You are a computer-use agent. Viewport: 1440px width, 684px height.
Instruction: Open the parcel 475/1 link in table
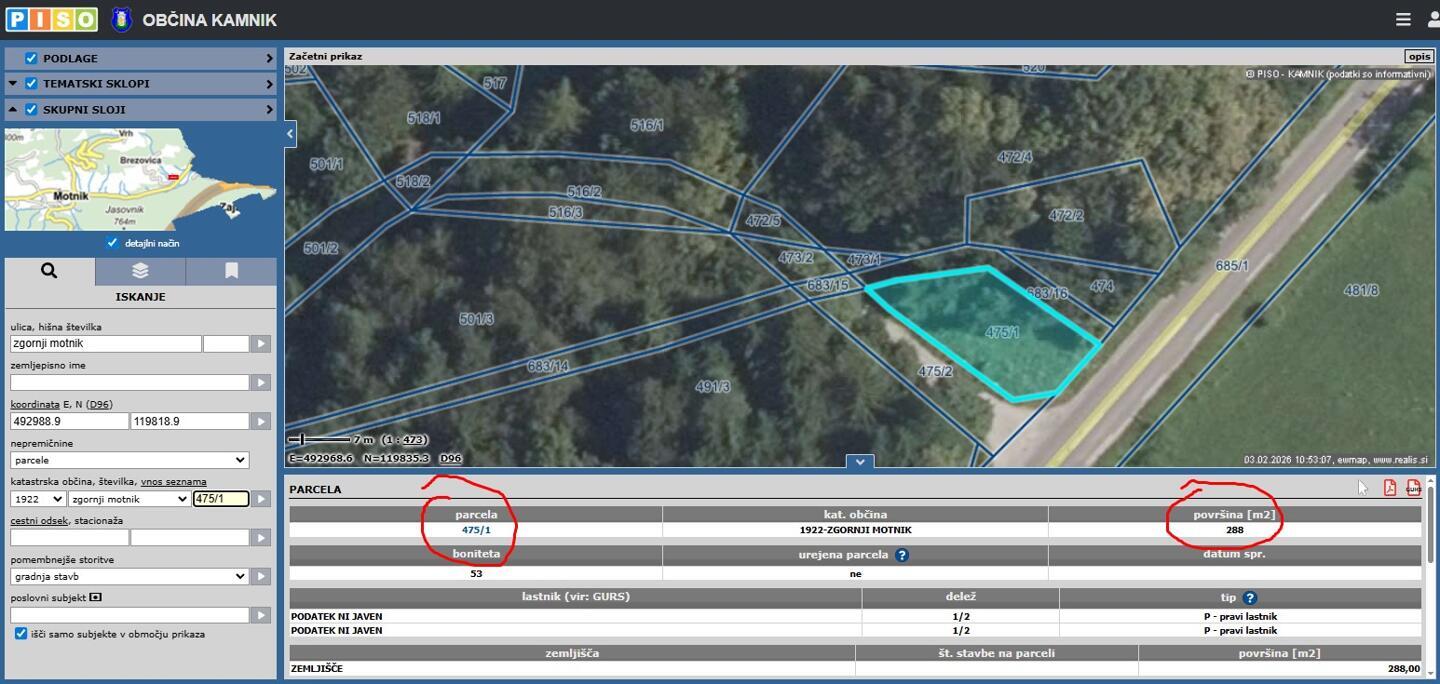(x=476, y=530)
